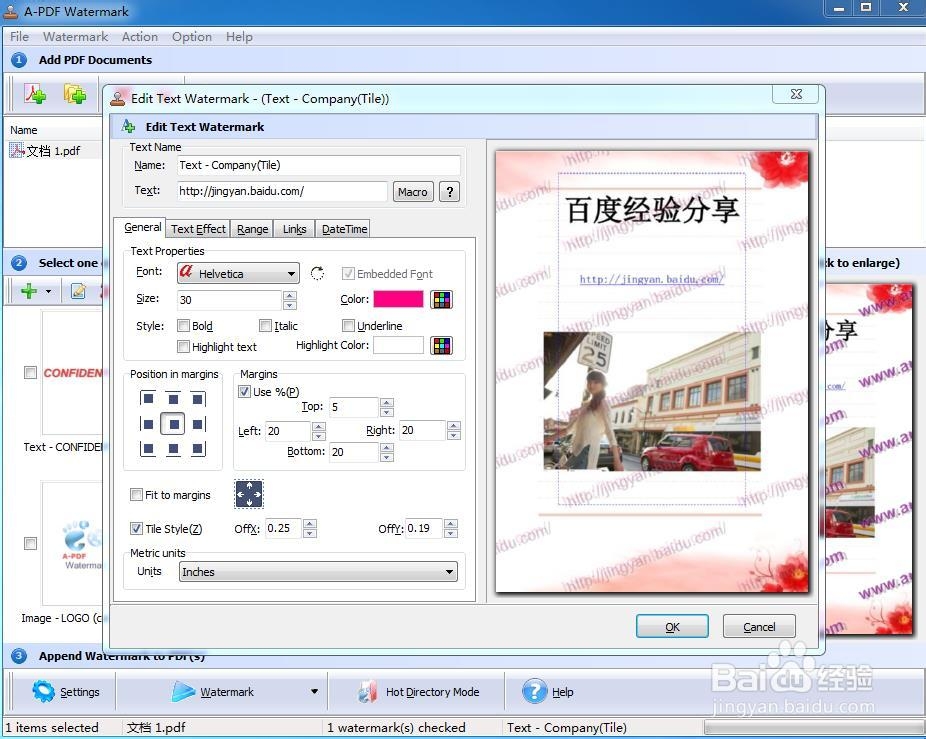Viewport: 926px width, 739px height.
Task: Click the font refresh circular icon
Action: (317, 273)
